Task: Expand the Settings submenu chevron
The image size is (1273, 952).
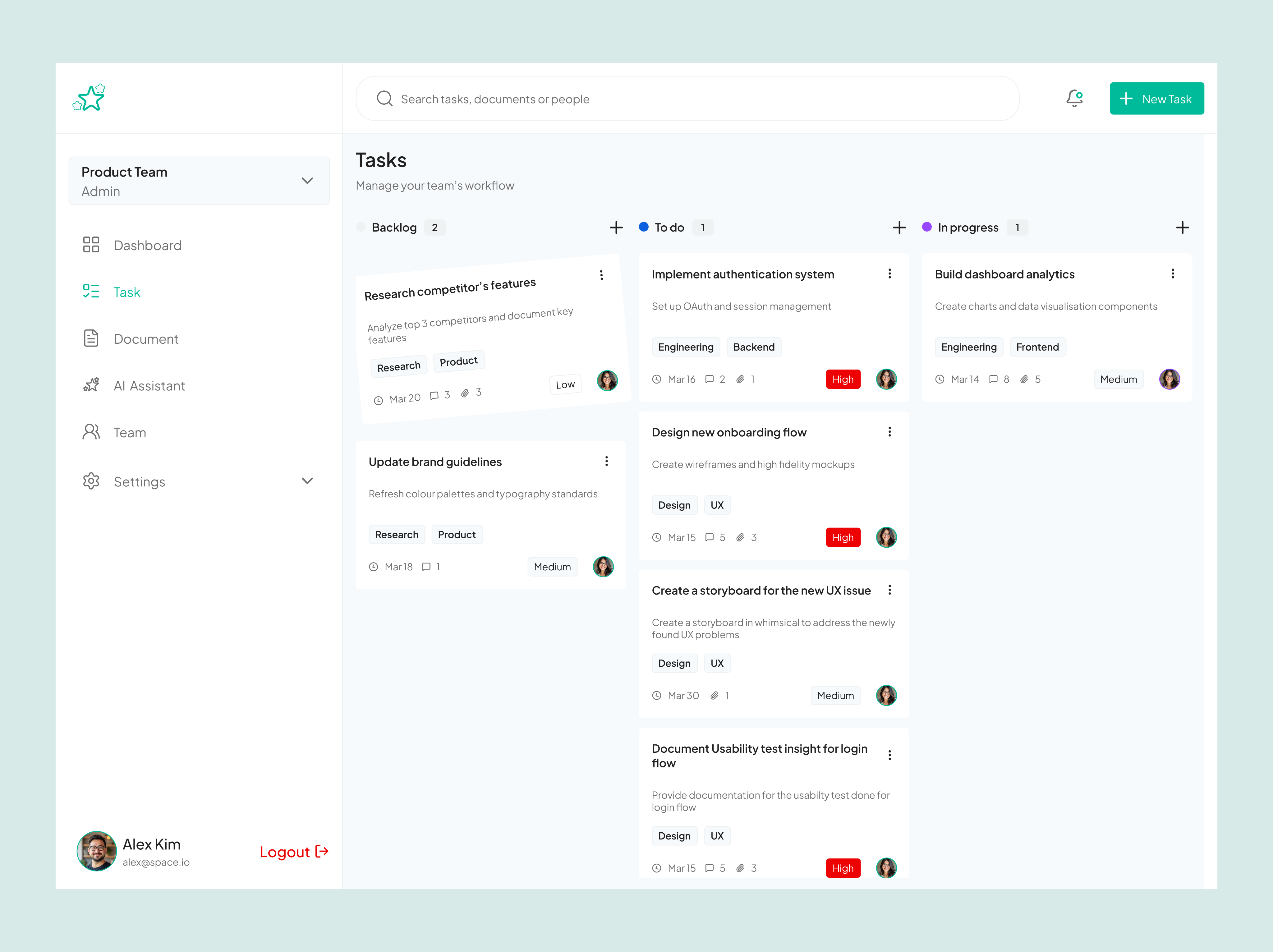Action: (x=307, y=481)
